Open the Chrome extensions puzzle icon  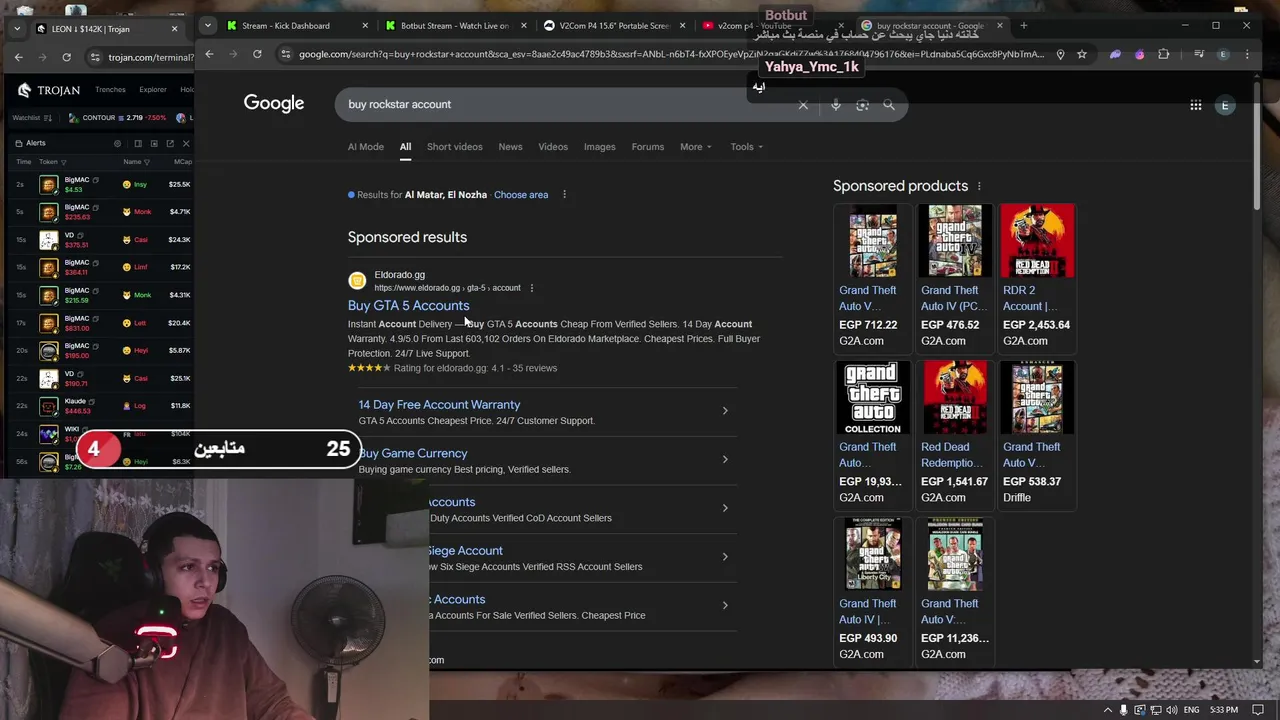pyautogui.click(x=1163, y=54)
